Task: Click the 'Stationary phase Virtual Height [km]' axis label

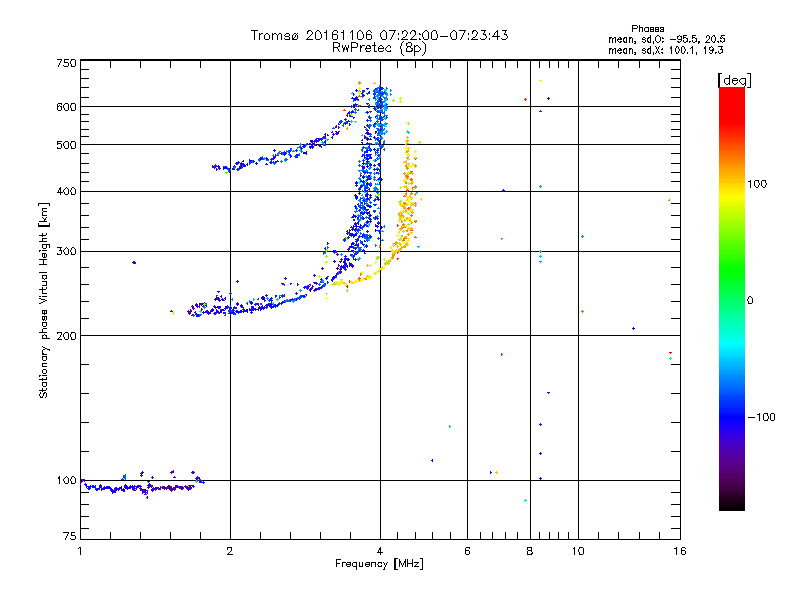Action: tap(43, 301)
